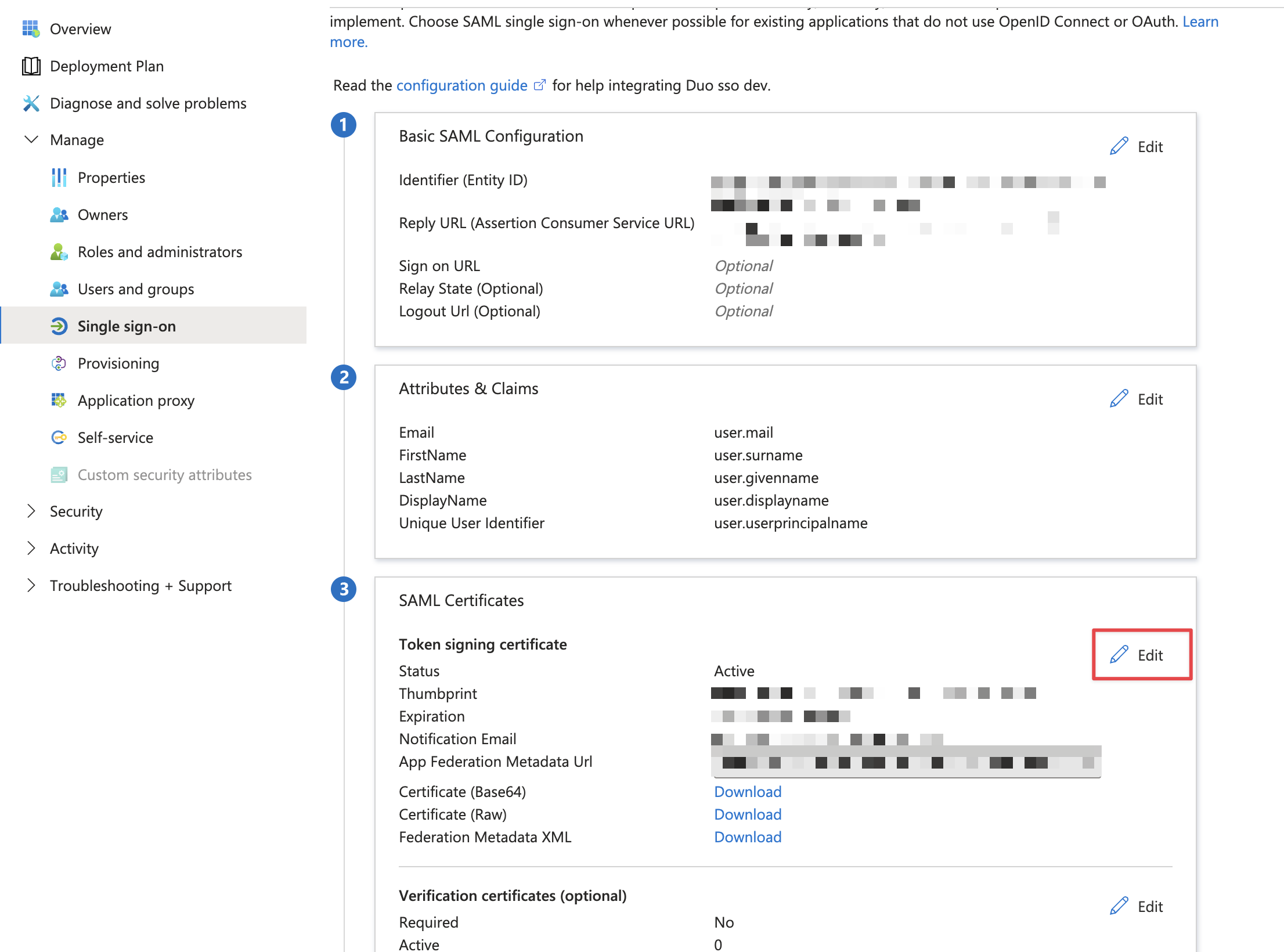Click the Properties bars icon

(x=59, y=178)
